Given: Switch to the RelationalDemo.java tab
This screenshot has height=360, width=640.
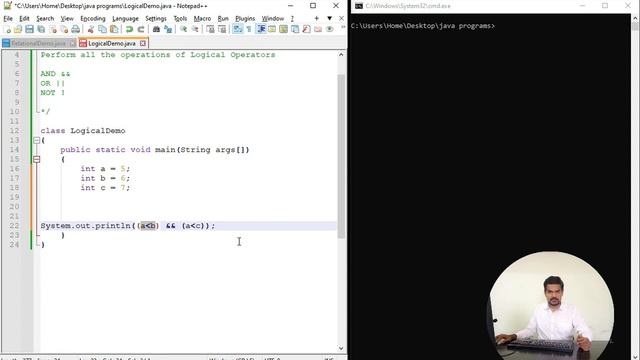Looking at the screenshot, I should (x=38, y=43).
